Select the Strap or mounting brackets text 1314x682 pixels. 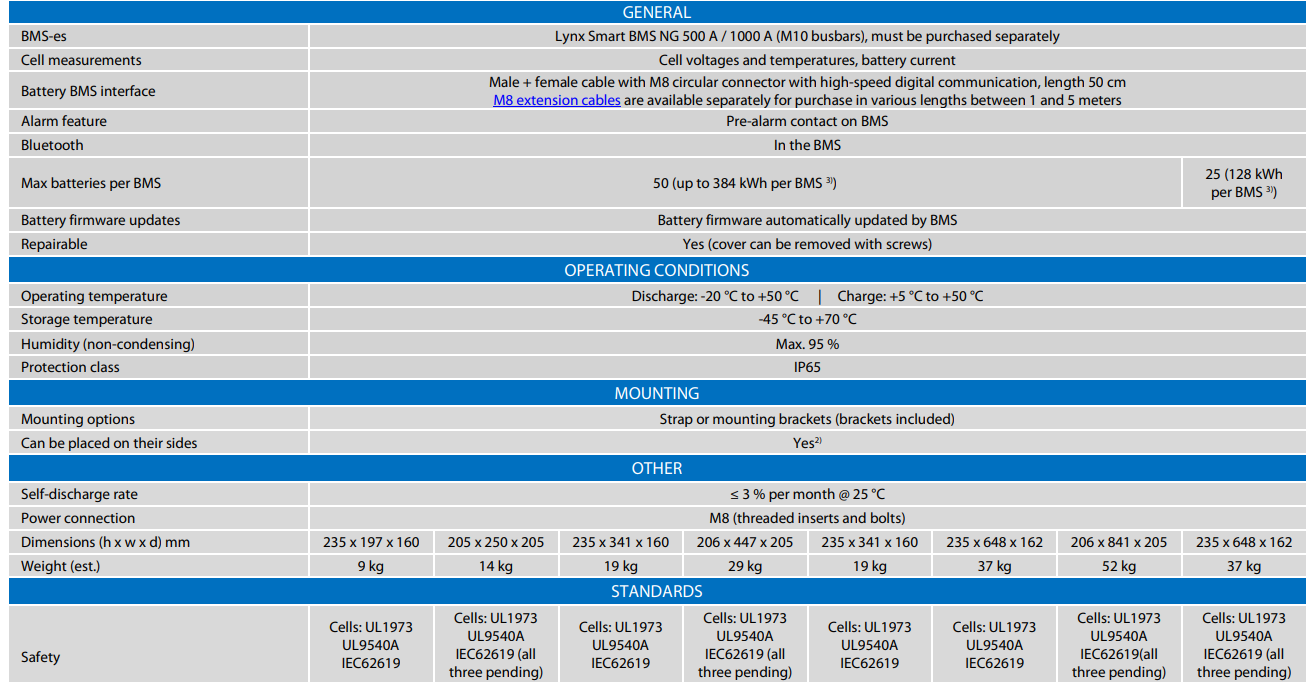pyautogui.click(x=806, y=419)
